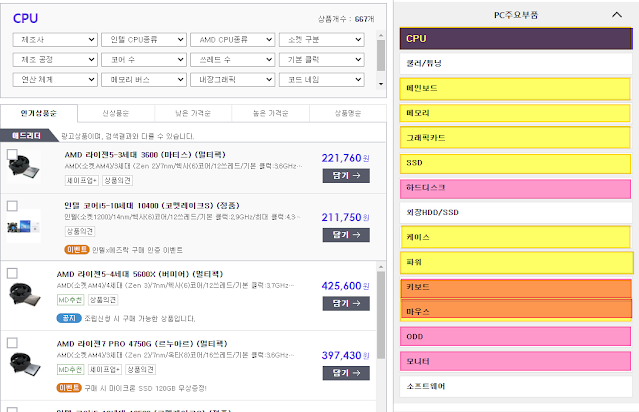Select the 상품명순 sort tab
Screen dimensions: 639x412
tap(348, 113)
